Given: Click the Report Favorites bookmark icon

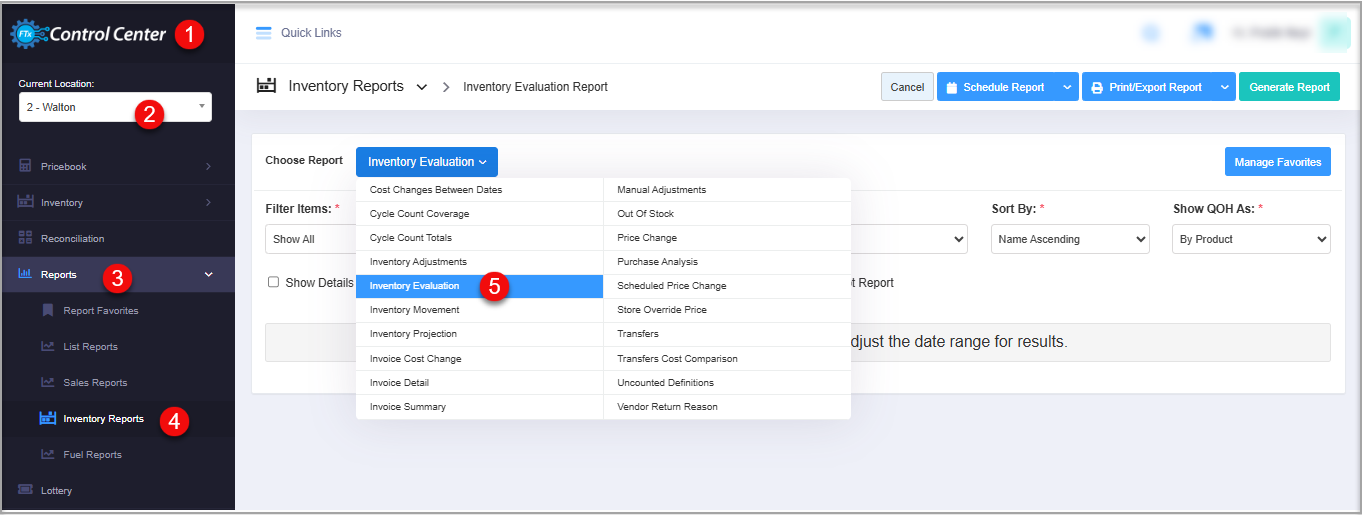Looking at the screenshot, I should click(47, 310).
